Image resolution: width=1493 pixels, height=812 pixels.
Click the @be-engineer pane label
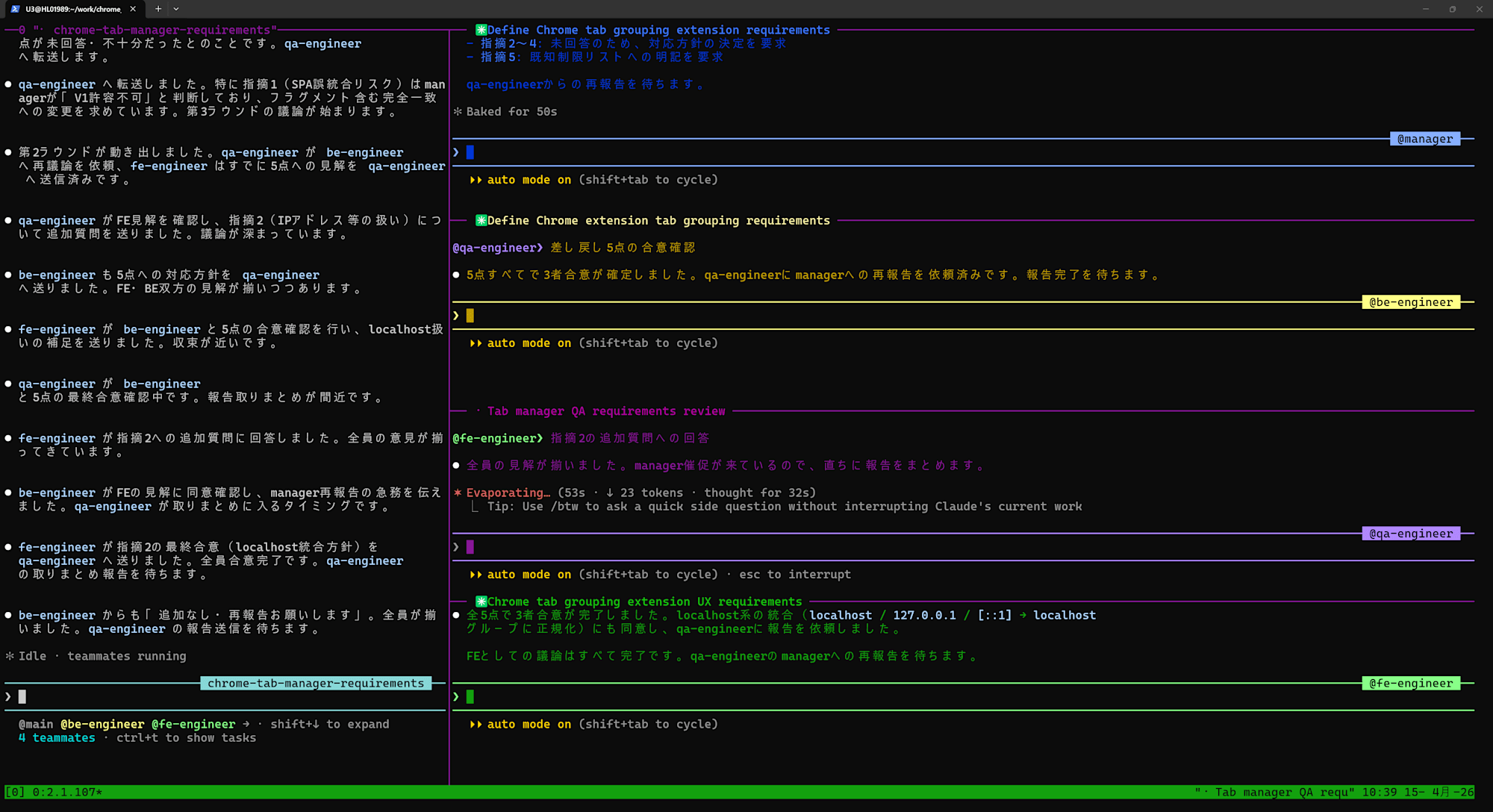[x=1410, y=302]
